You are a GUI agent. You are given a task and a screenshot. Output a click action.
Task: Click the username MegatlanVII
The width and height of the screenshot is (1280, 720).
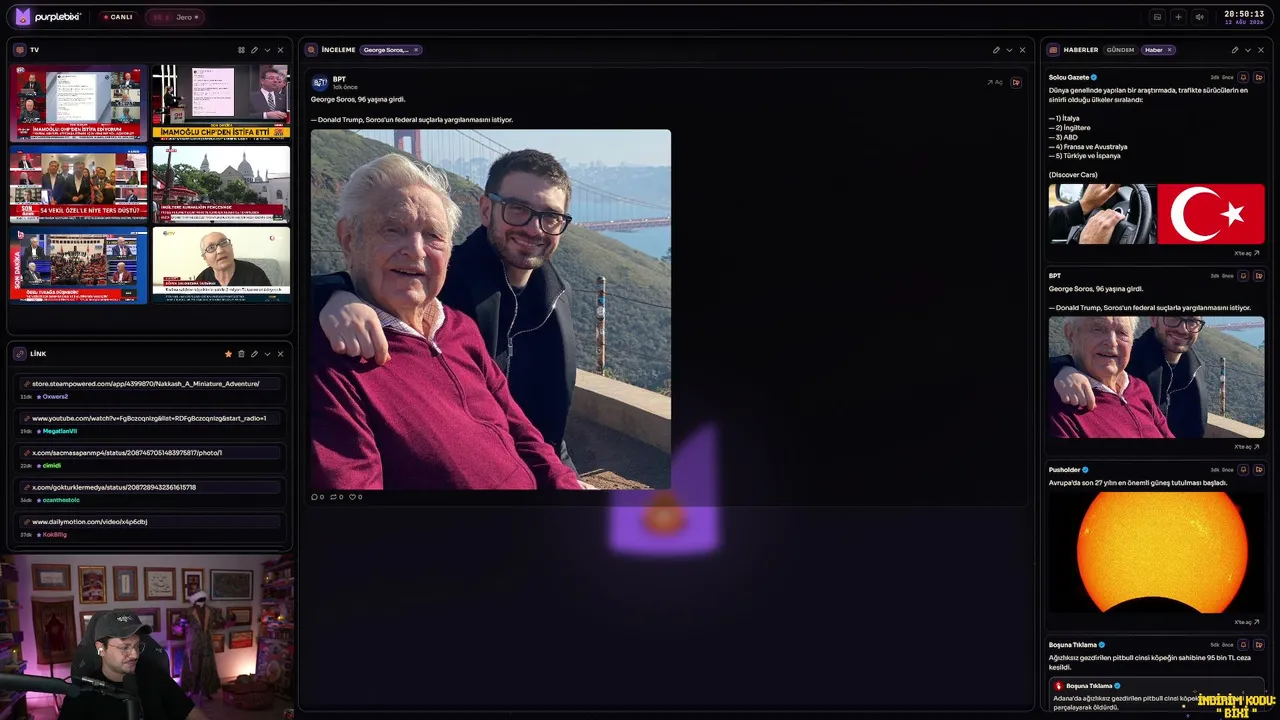(x=59, y=431)
